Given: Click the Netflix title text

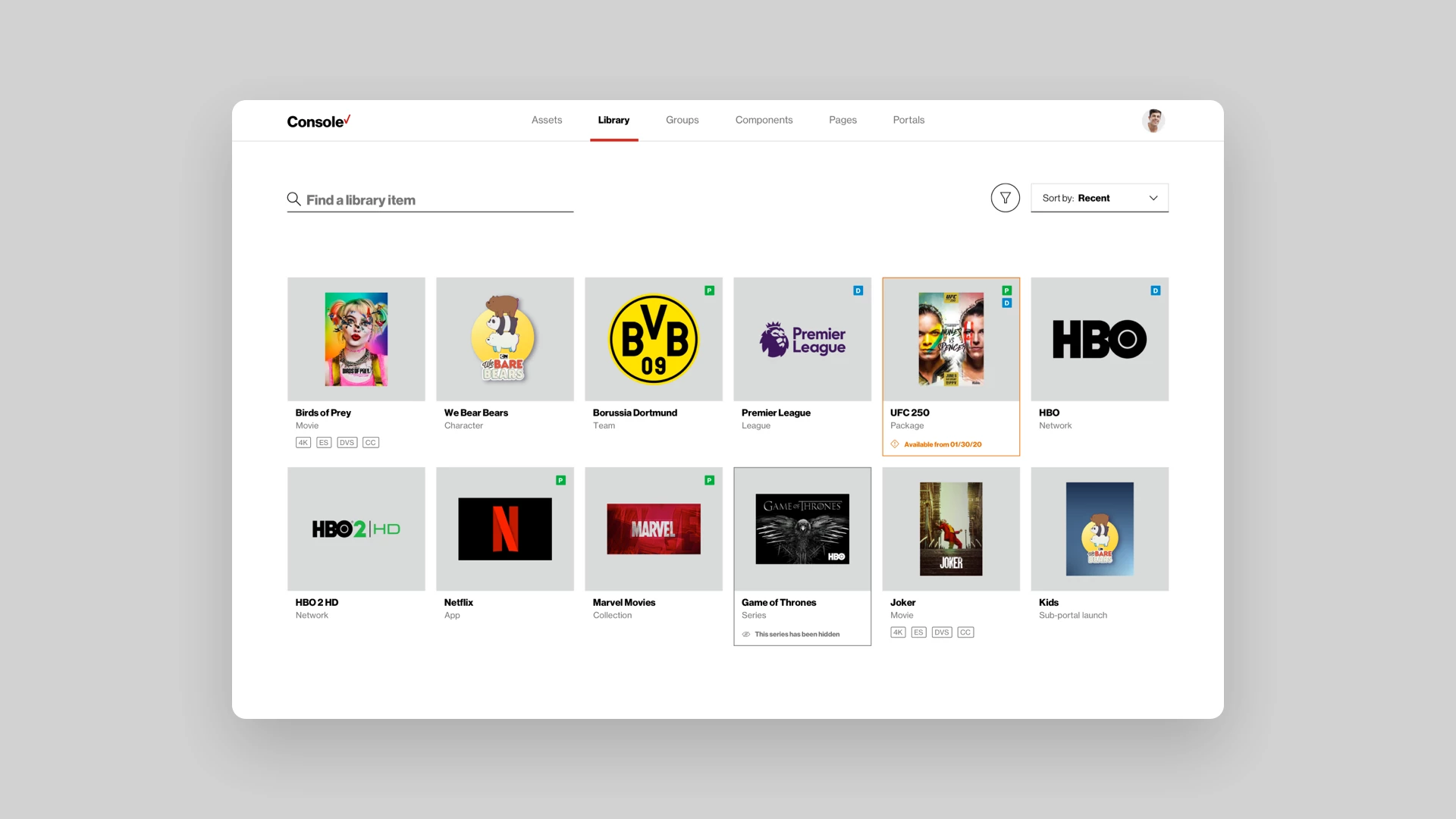Looking at the screenshot, I should [459, 602].
